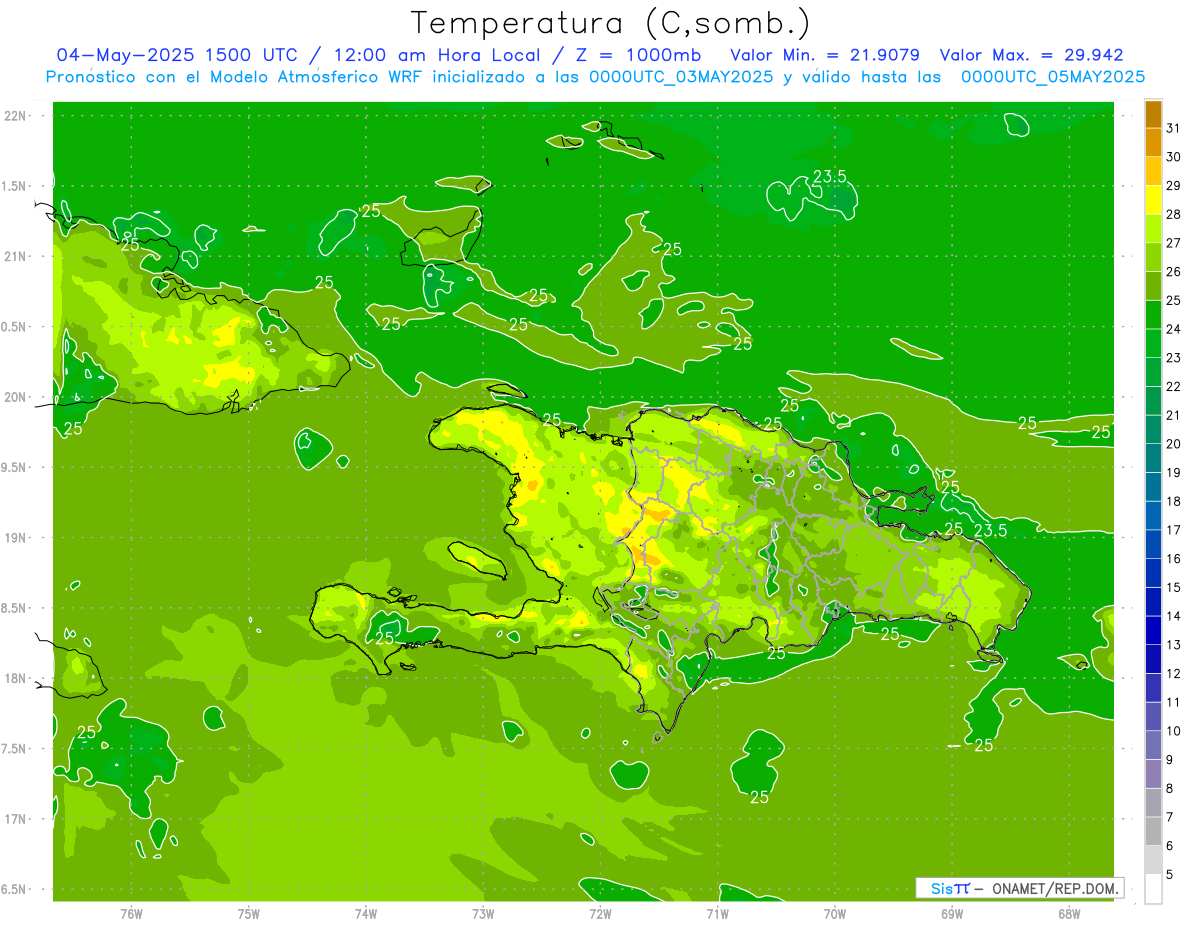
Task: Click the title "Temperatura (C,somb.)"
Action: tap(611, 23)
